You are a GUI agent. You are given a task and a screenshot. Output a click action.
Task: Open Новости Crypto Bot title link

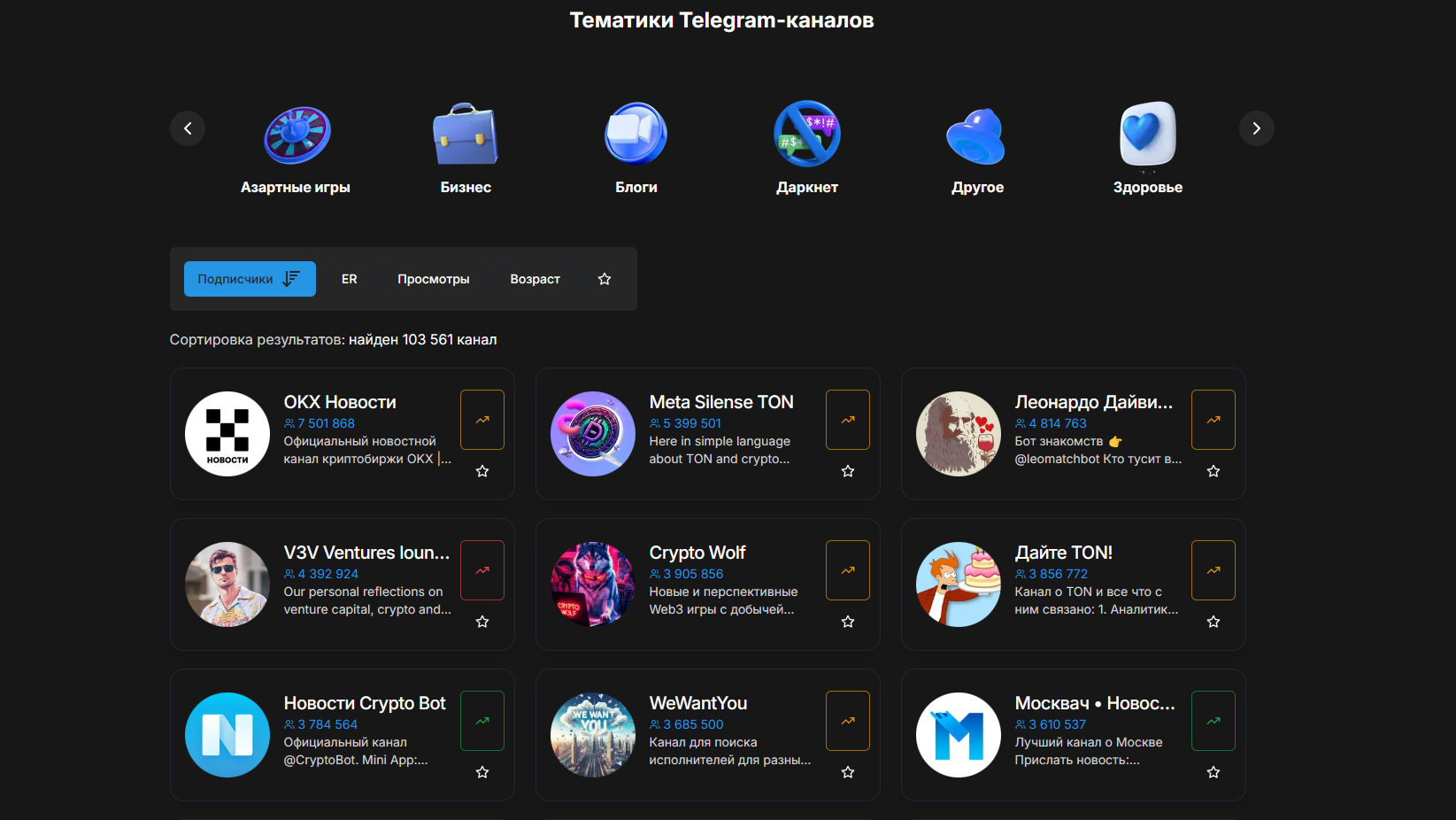[x=365, y=703]
